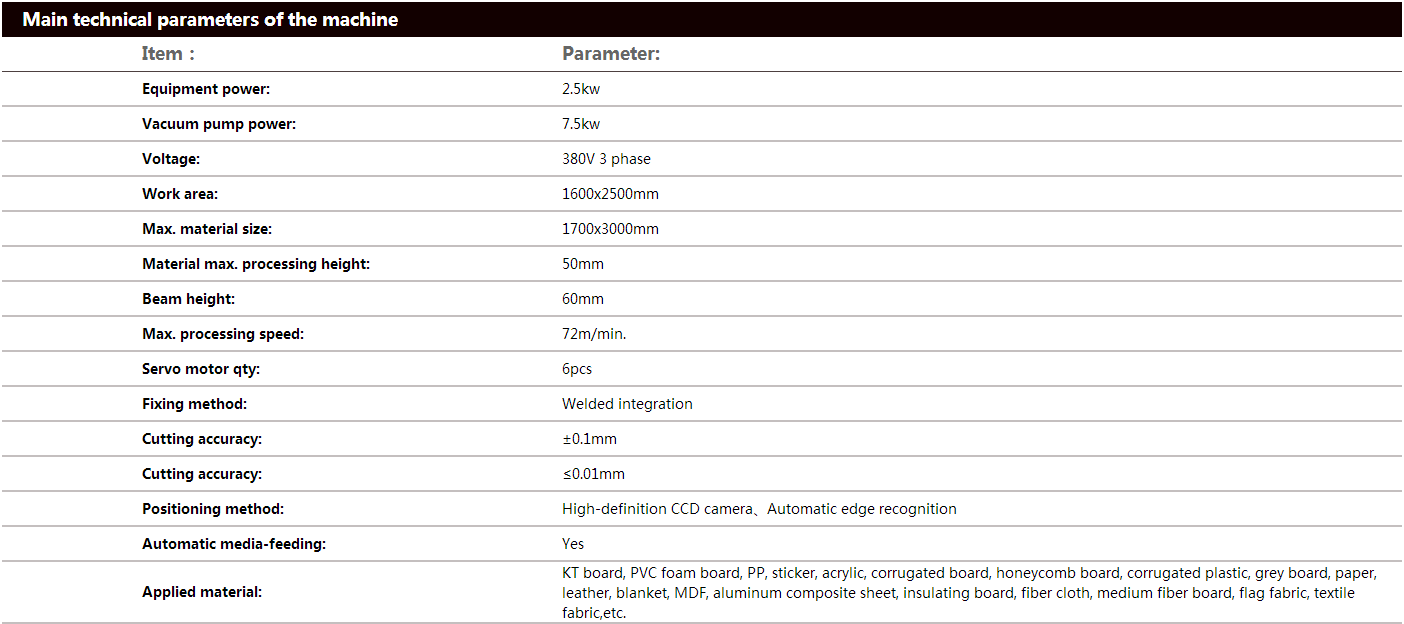Click the 'Welded integration' value
Screen dimensions: 1404x624
(x=627, y=404)
